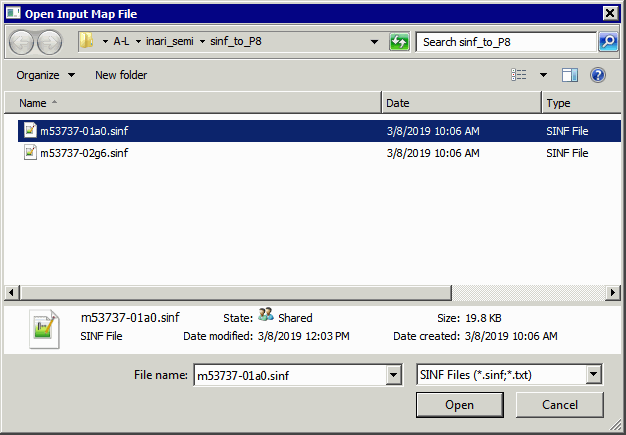Click the search magnifier icon

click(x=608, y=42)
